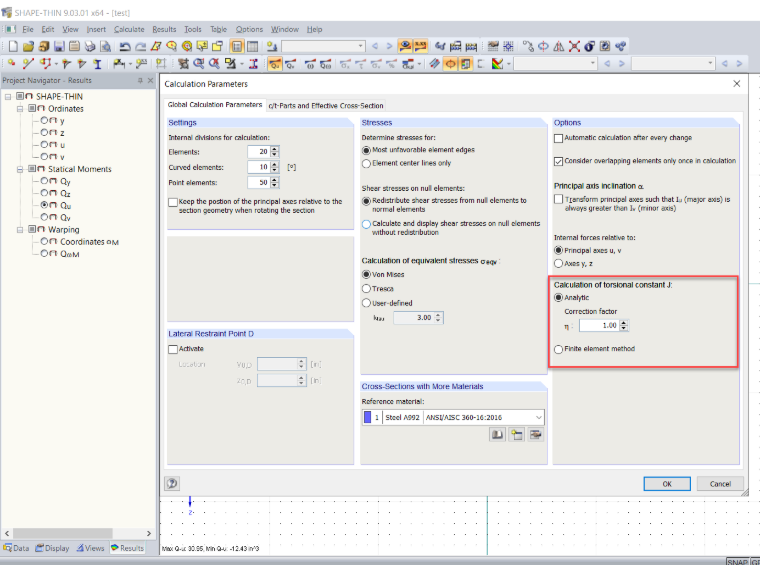Check Transform principal axes option

[558, 199]
